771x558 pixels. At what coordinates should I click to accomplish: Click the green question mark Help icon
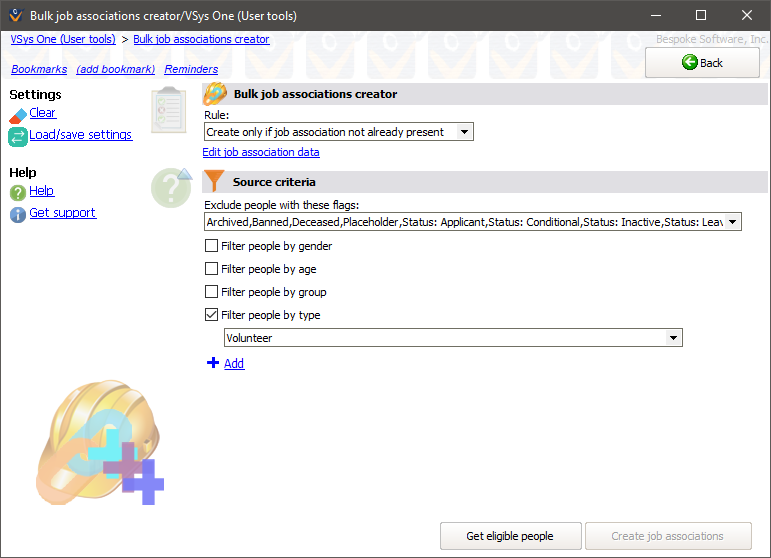(x=17, y=192)
